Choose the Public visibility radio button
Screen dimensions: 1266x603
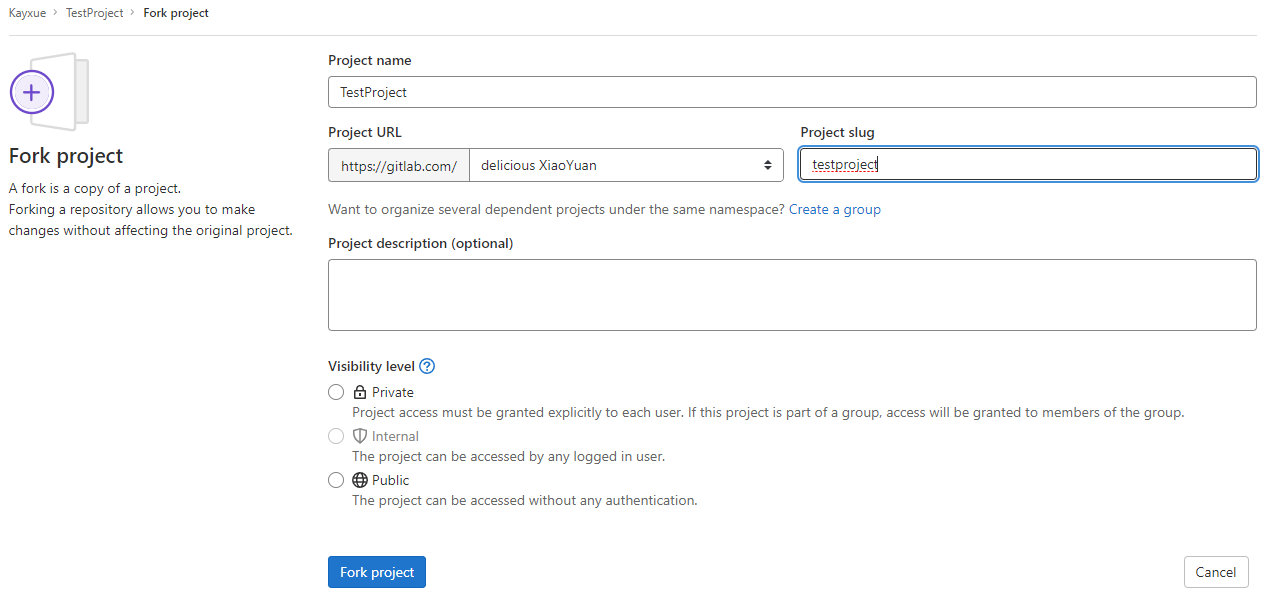tap(336, 480)
